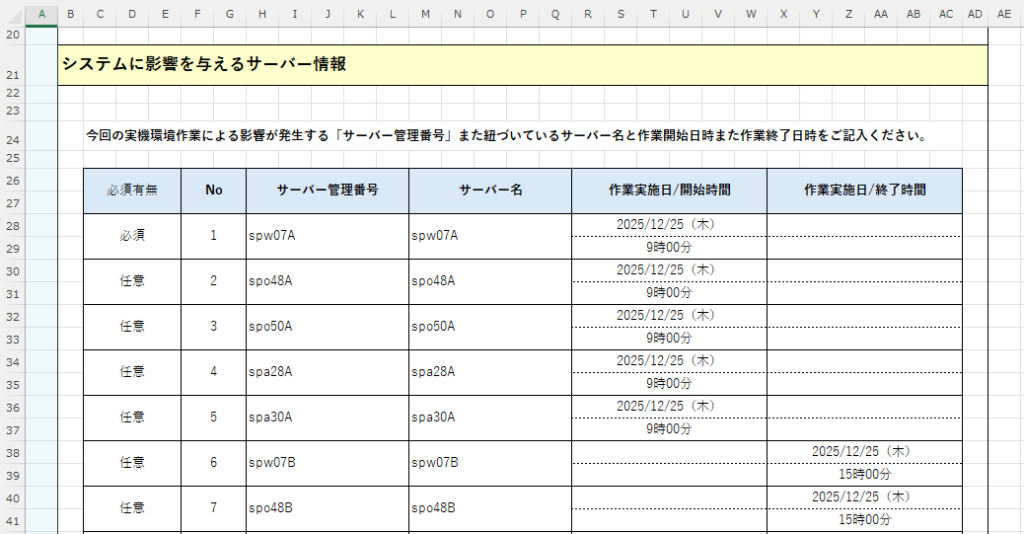Select column header A
1024x534 pixels.
coord(40,13)
